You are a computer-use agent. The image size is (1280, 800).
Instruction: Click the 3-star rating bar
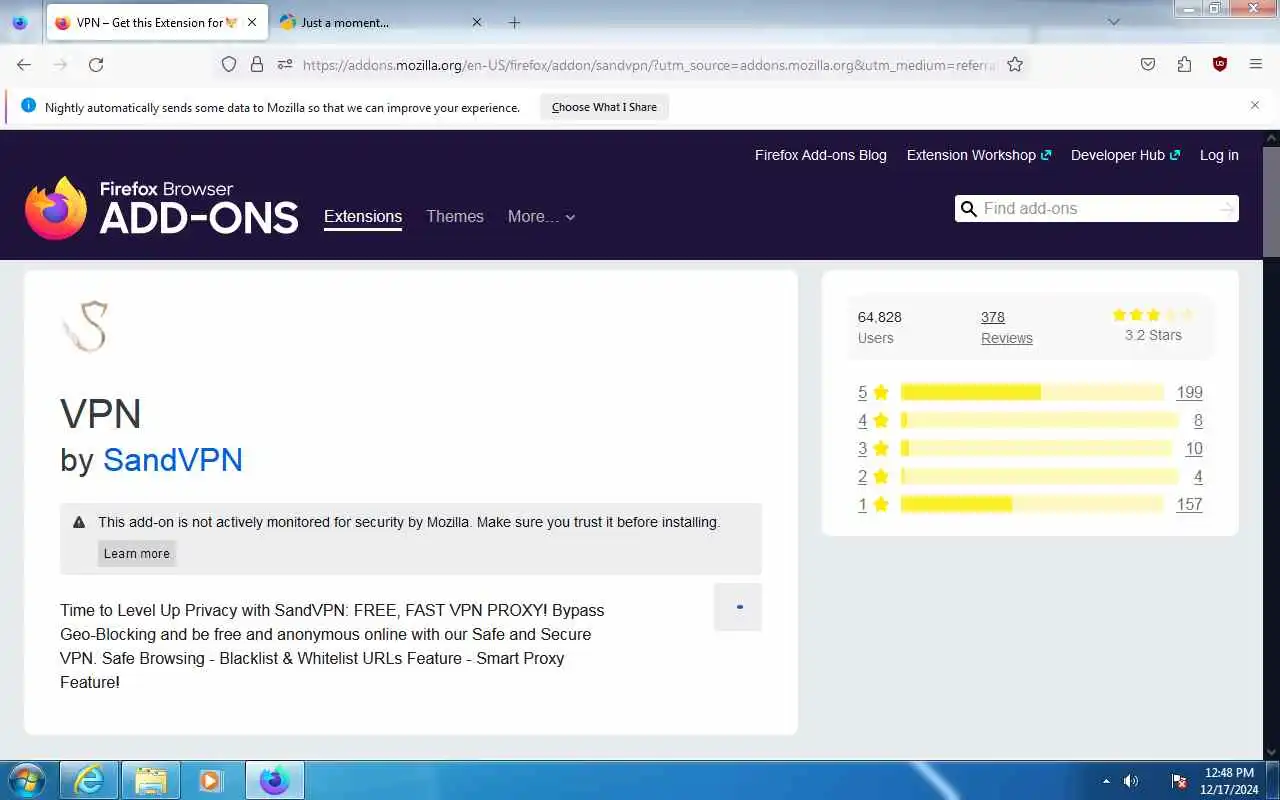click(1036, 448)
